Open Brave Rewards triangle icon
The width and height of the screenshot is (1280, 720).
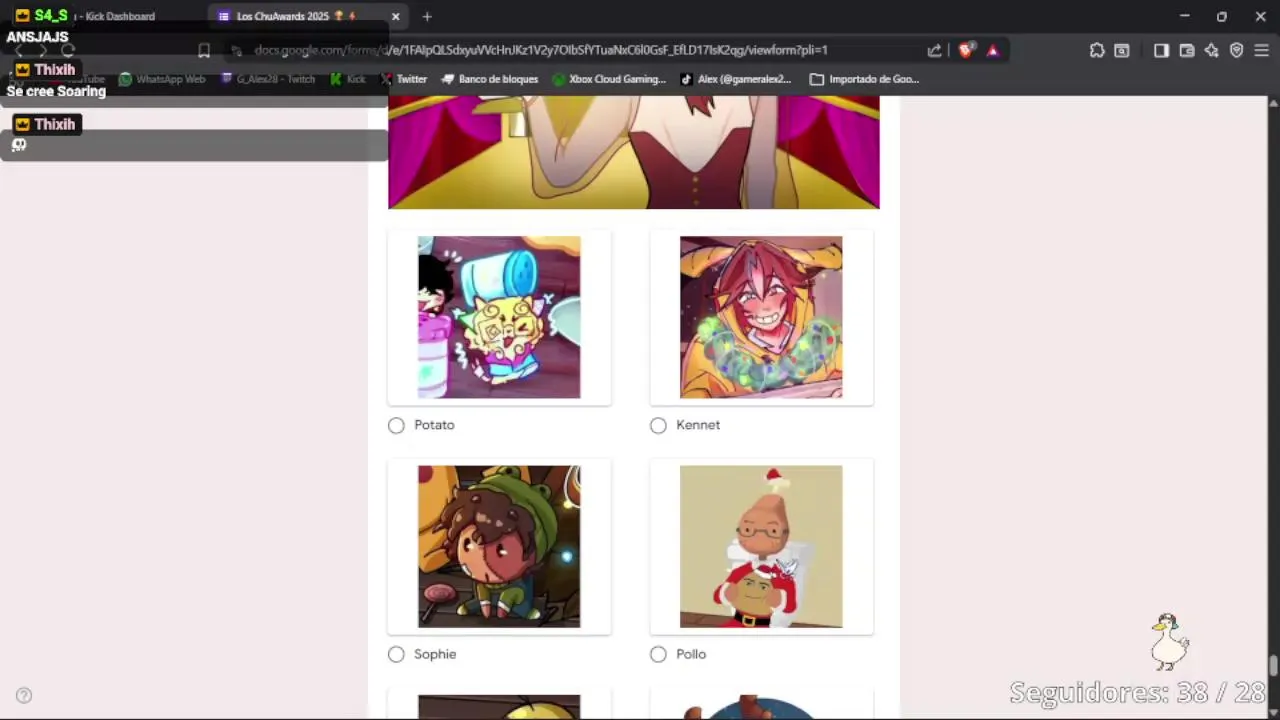tap(992, 50)
